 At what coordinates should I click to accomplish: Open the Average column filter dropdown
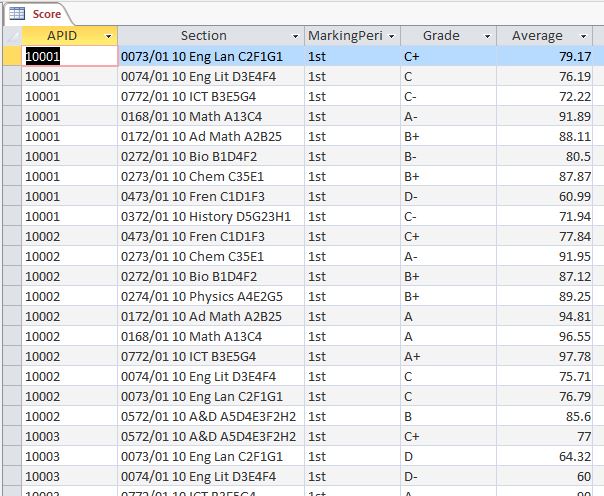[x=584, y=36]
